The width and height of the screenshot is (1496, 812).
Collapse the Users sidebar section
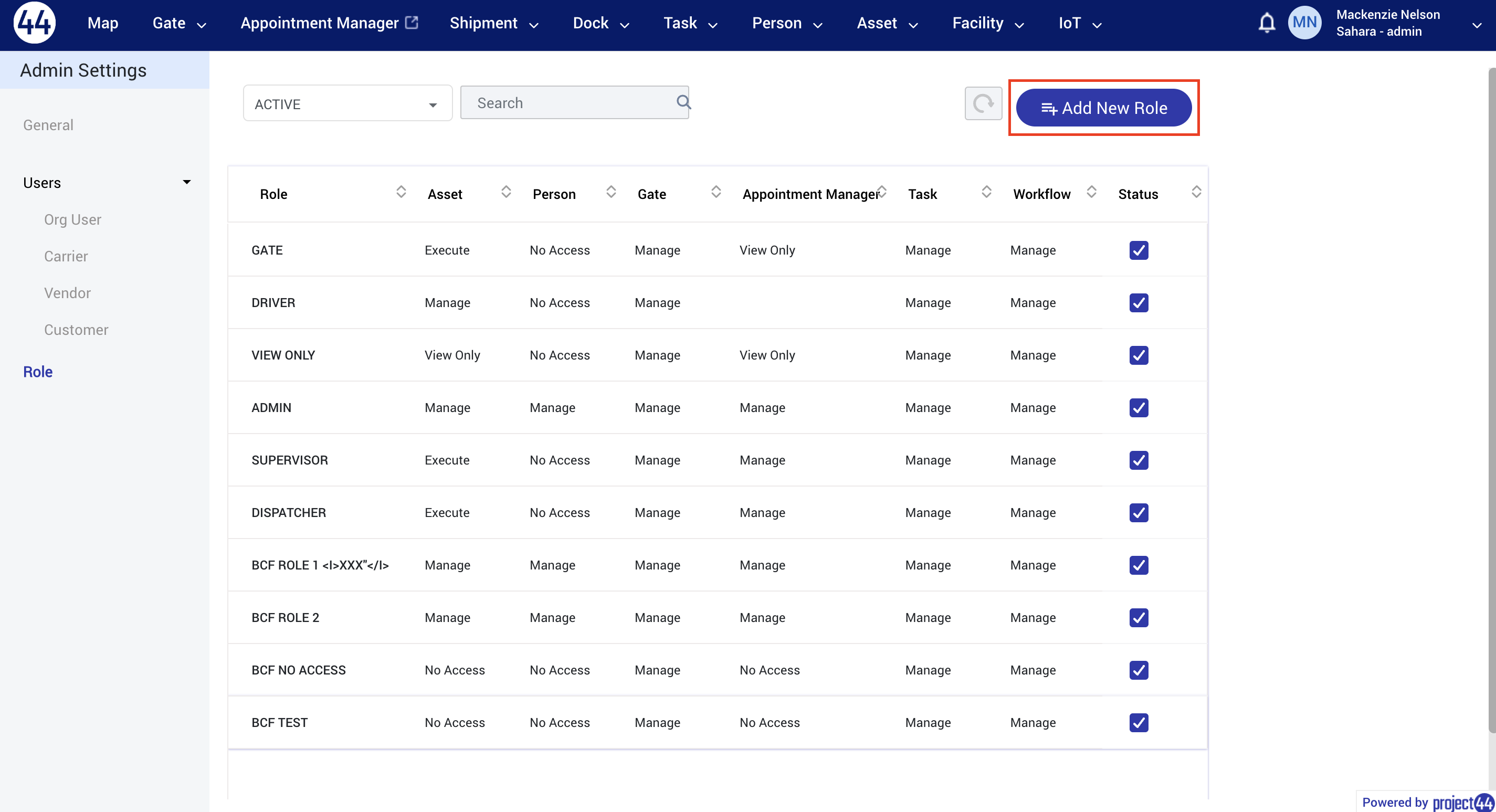[x=186, y=182]
